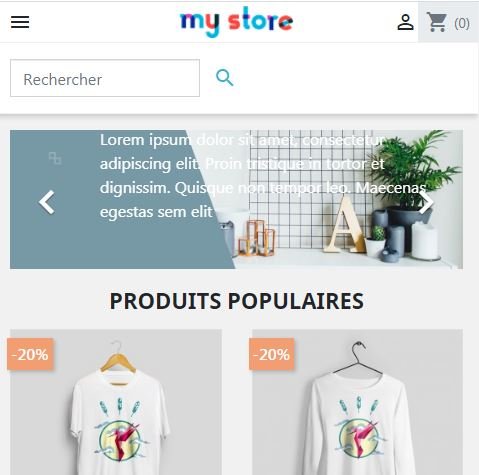
Task: Click the -20% badge on first product
Action: pyautogui.click(x=30, y=354)
